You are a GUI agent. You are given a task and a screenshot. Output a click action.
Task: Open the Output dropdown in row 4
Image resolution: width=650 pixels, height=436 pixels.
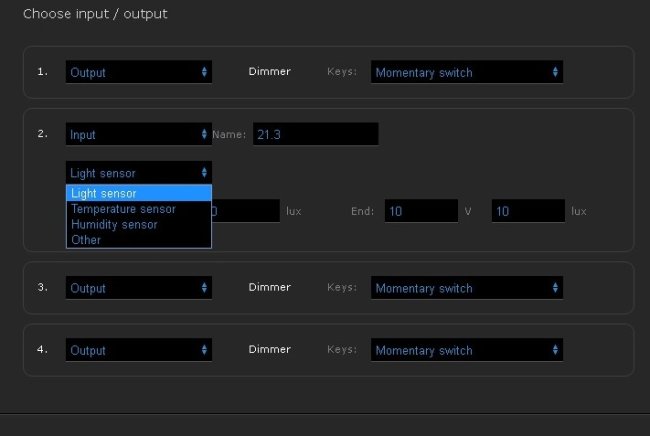coord(139,350)
